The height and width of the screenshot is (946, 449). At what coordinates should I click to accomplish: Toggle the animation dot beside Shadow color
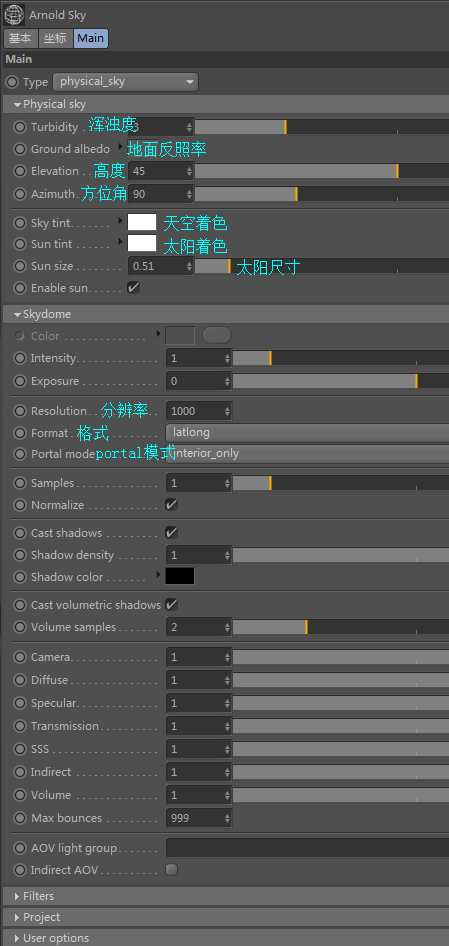(x=21, y=577)
